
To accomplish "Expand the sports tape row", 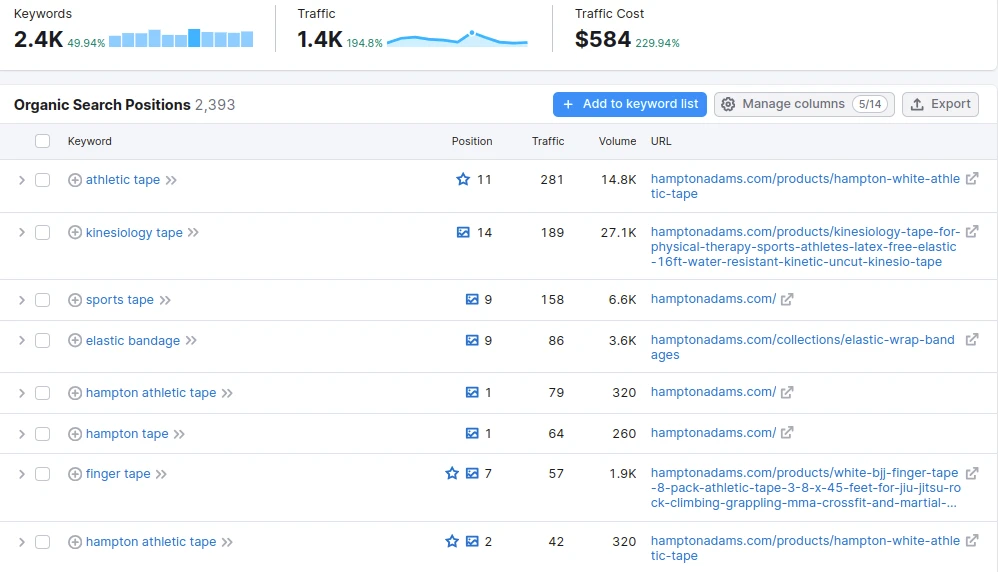I will point(22,300).
